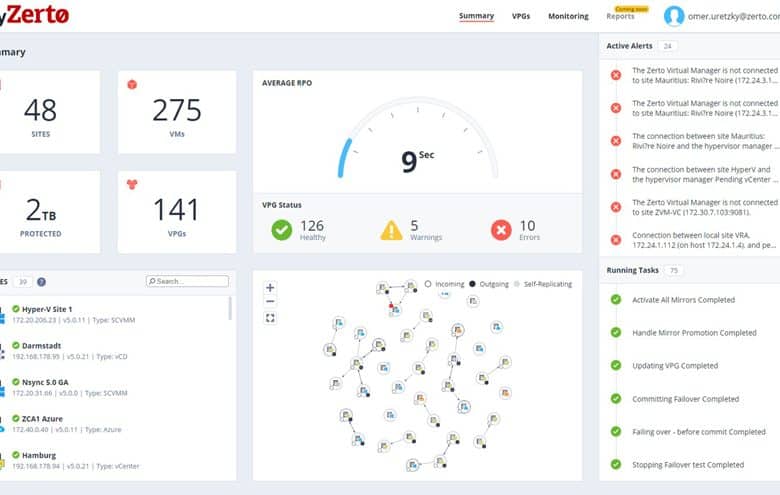Open Committing Failover Completed task
Screen dimensions: 780x495
(x=685, y=398)
